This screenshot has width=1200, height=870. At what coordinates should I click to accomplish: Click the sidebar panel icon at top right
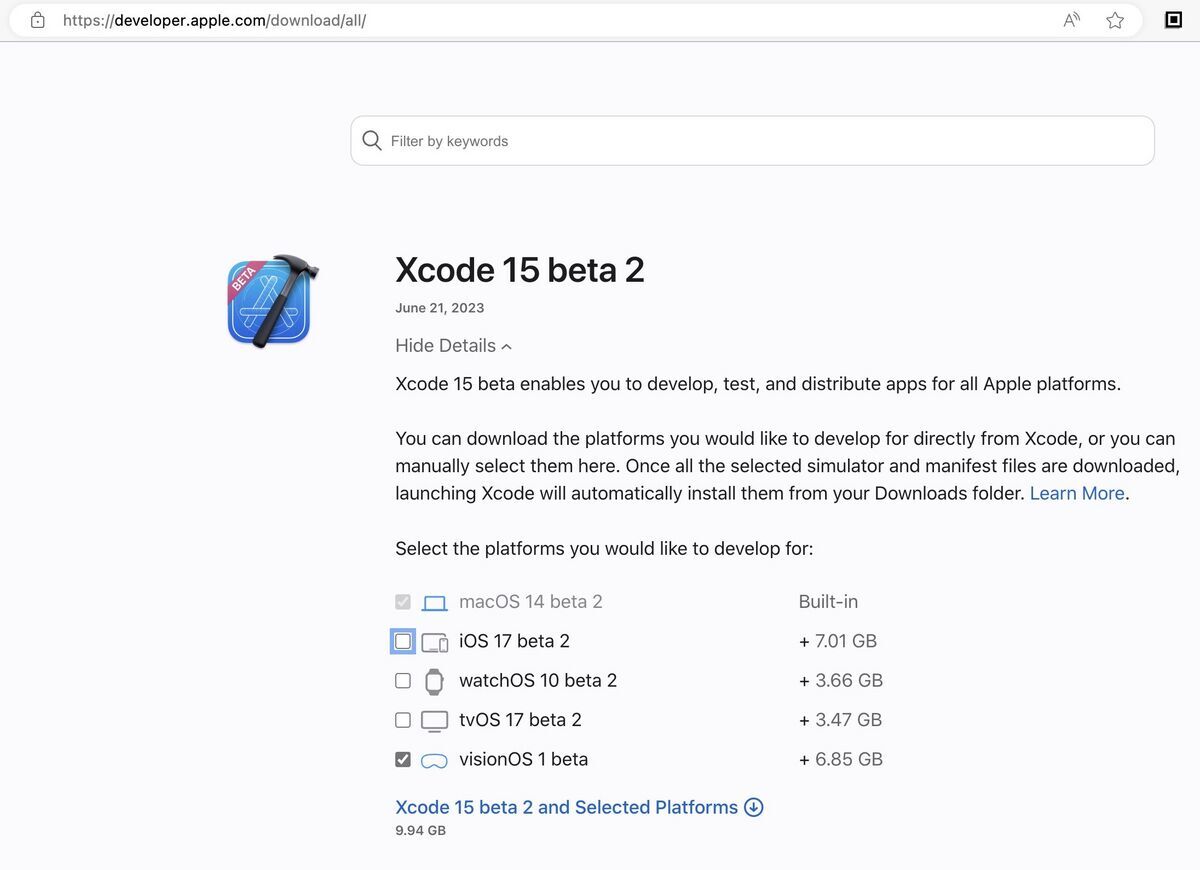pos(1172,19)
